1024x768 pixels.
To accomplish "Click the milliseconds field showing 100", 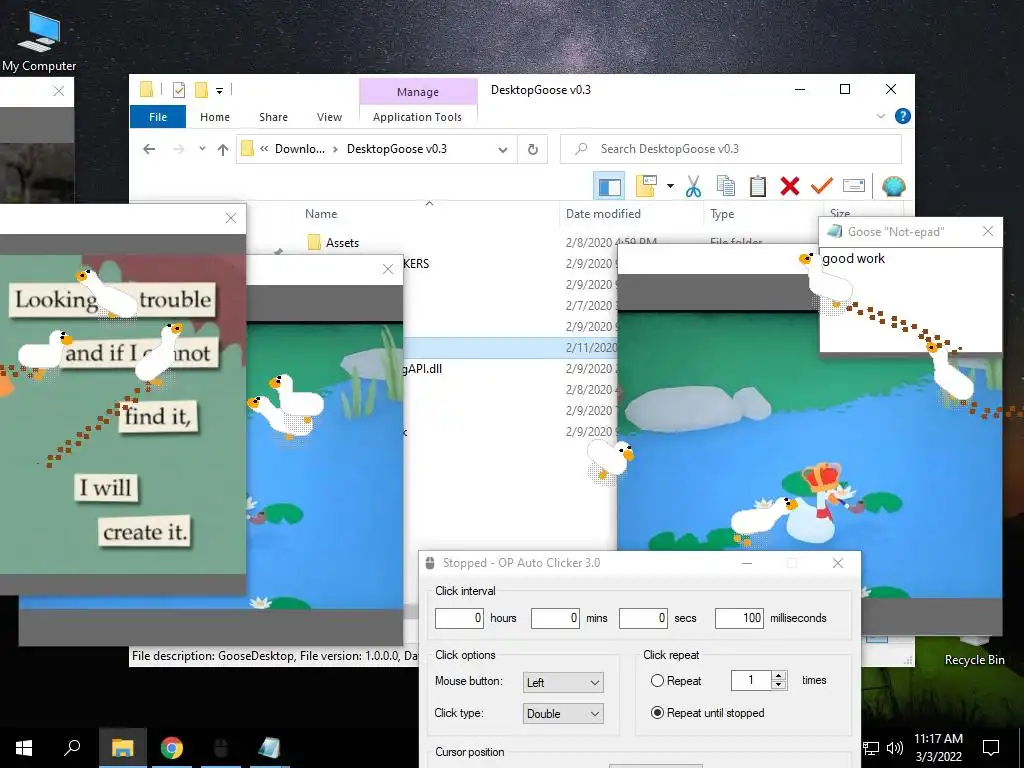I will tap(739, 618).
